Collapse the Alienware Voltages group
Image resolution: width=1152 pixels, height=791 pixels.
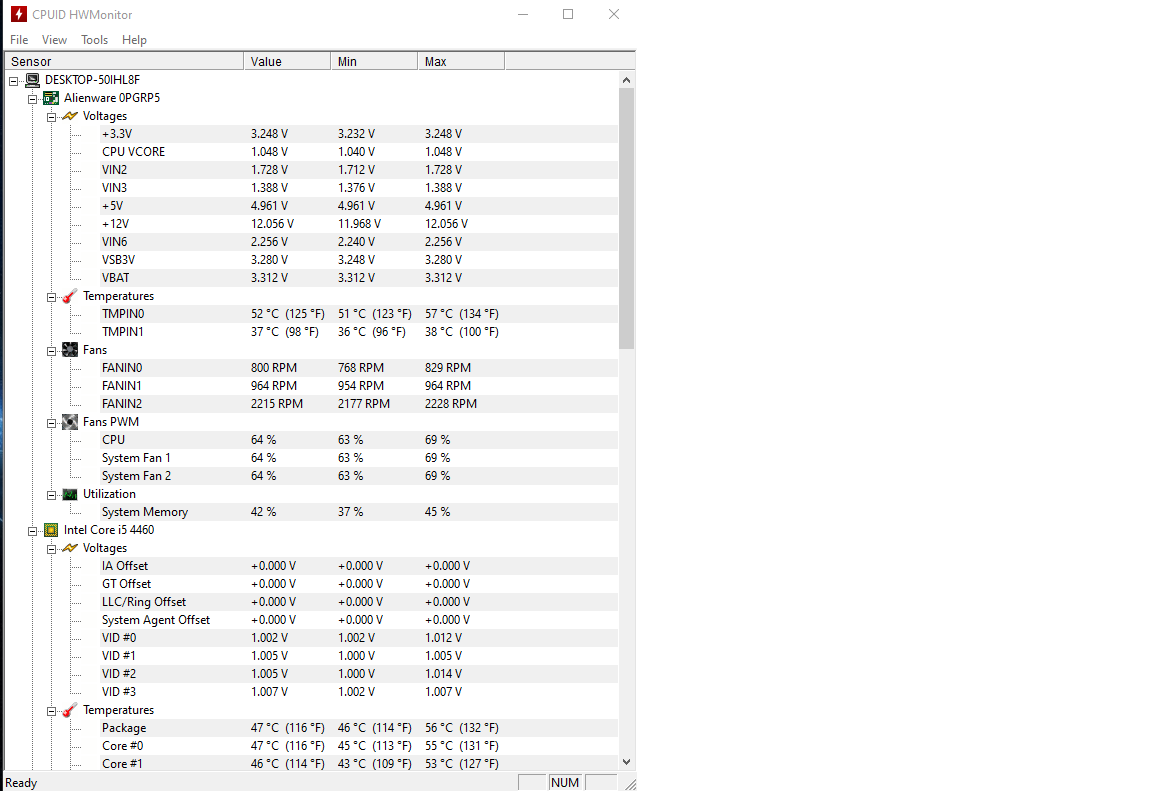coord(51,117)
